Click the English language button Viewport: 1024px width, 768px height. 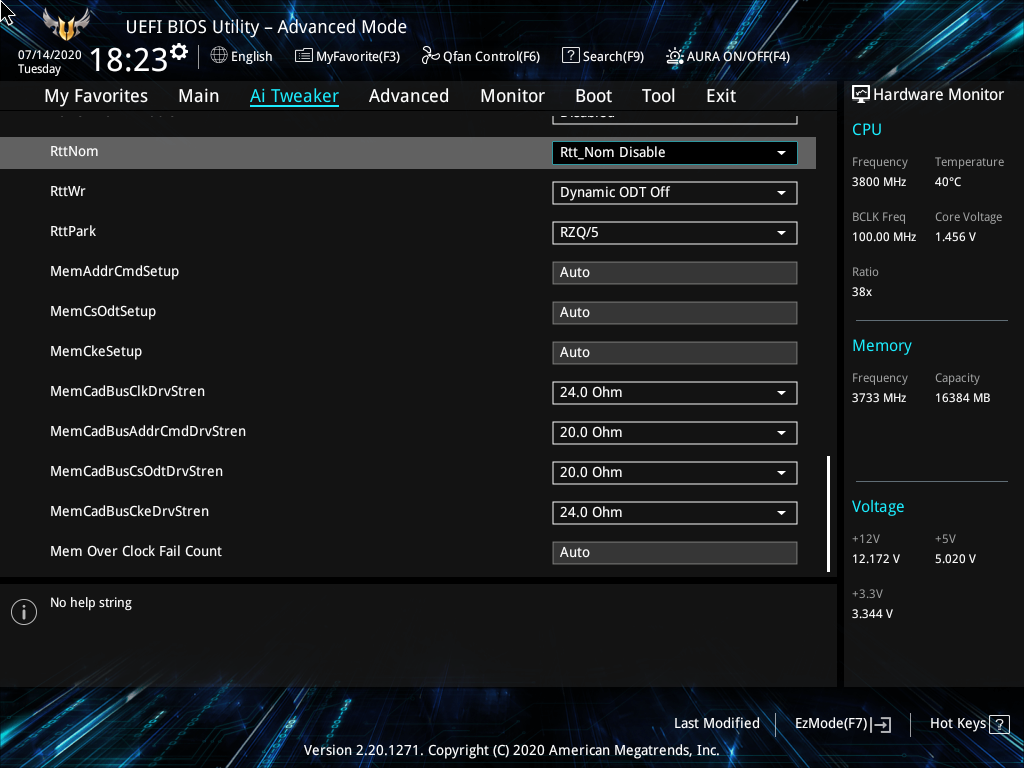pyautogui.click(x=251, y=57)
